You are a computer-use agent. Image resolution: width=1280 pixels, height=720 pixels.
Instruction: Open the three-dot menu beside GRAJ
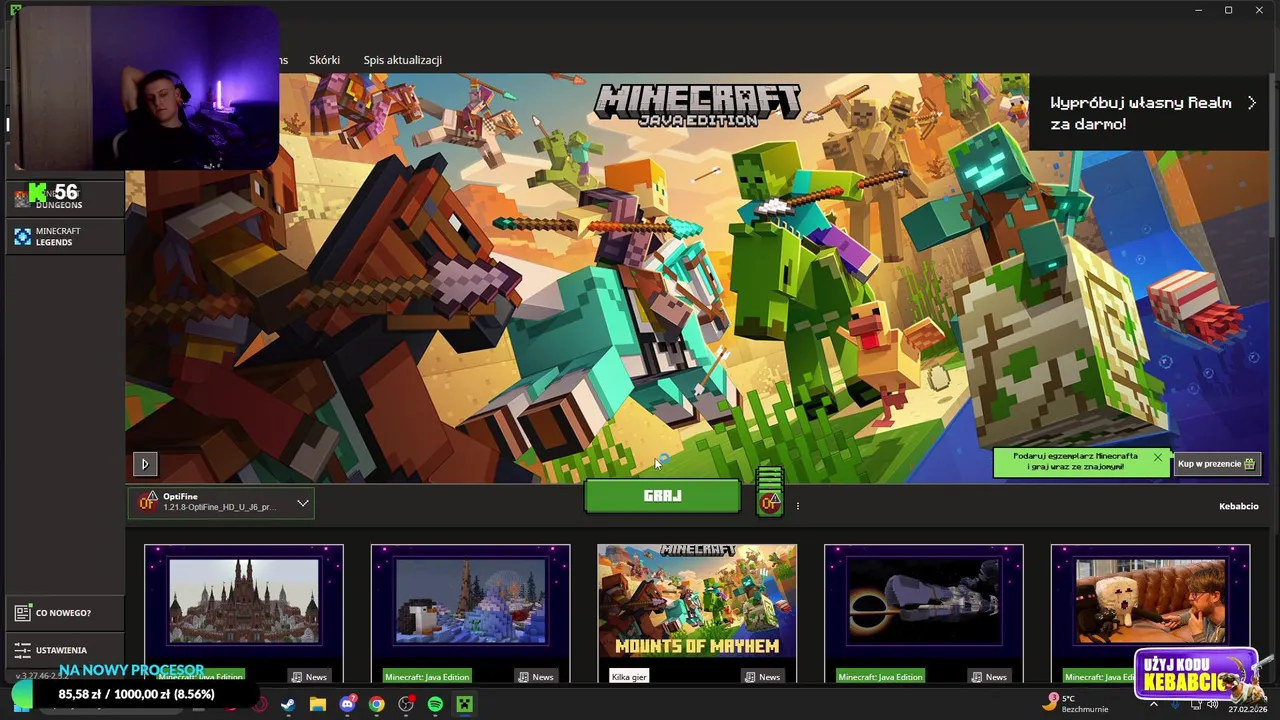(x=797, y=506)
